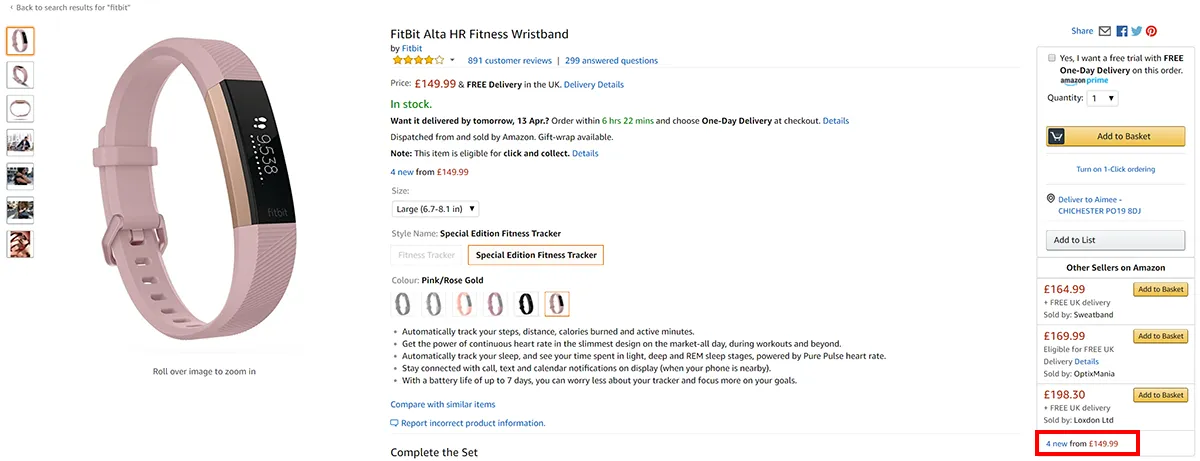Expand the star rating breakdown arrow
1200x461 pixels.
[x=452, y=60]
